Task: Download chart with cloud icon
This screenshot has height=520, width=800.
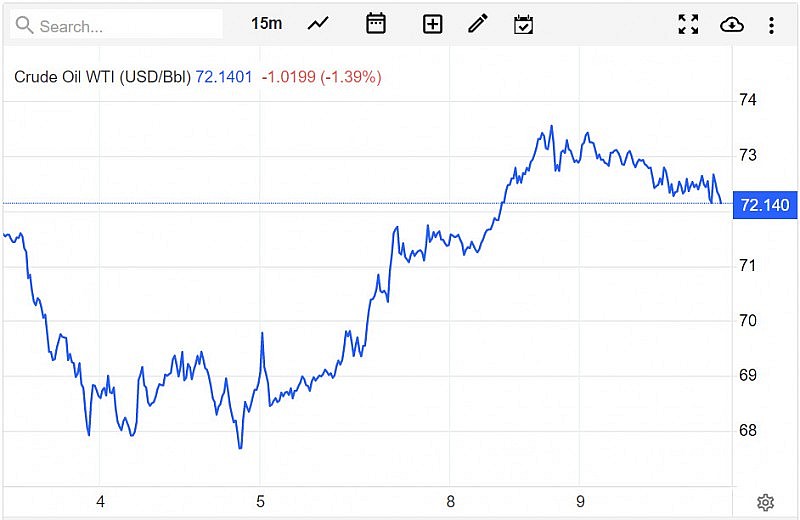Action: coord(732,24)
